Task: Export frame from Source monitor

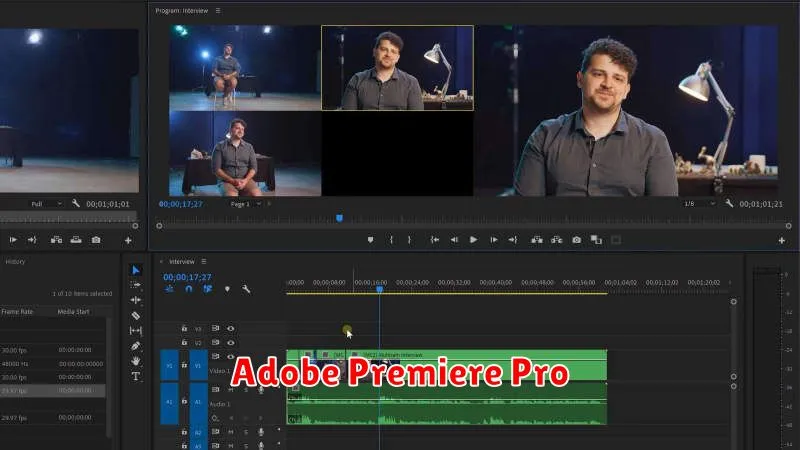Action: 96,240
